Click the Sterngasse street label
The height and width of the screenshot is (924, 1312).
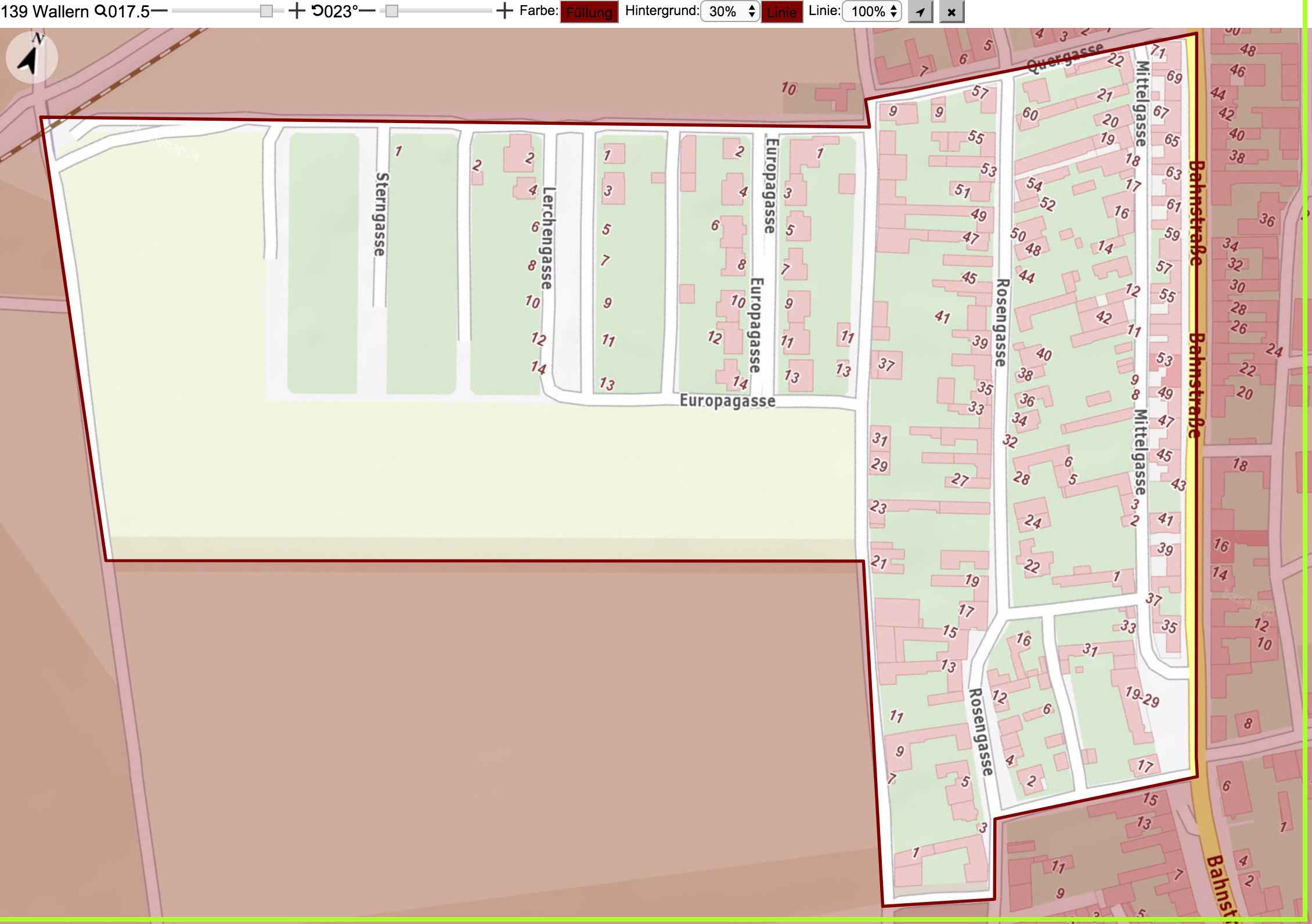click(381, 214)
